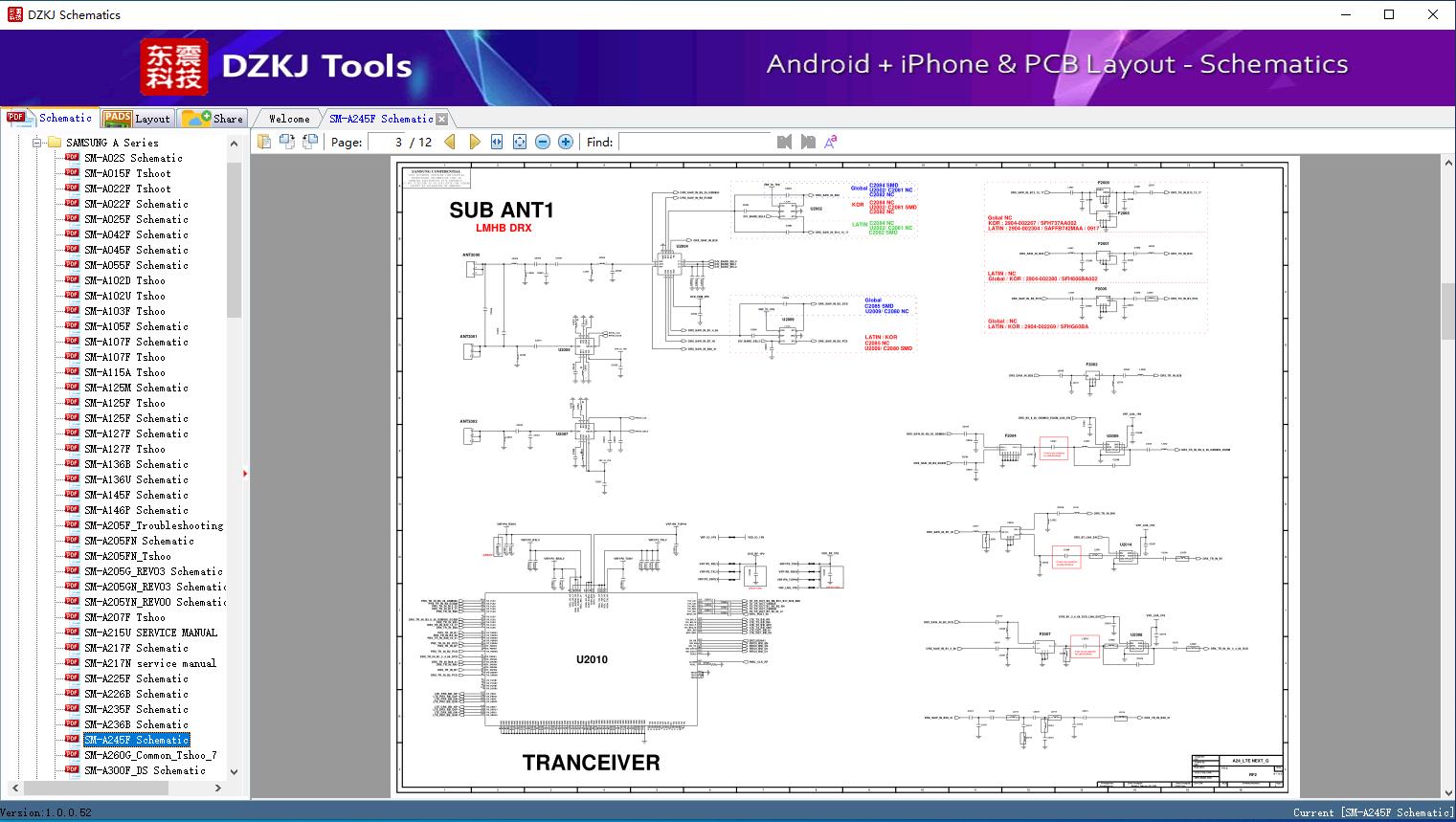Image resolution: width=1456 pixels, height=822 pixels.
Task: Open SM-A105F Schematic file
Action: pos(136,326)
